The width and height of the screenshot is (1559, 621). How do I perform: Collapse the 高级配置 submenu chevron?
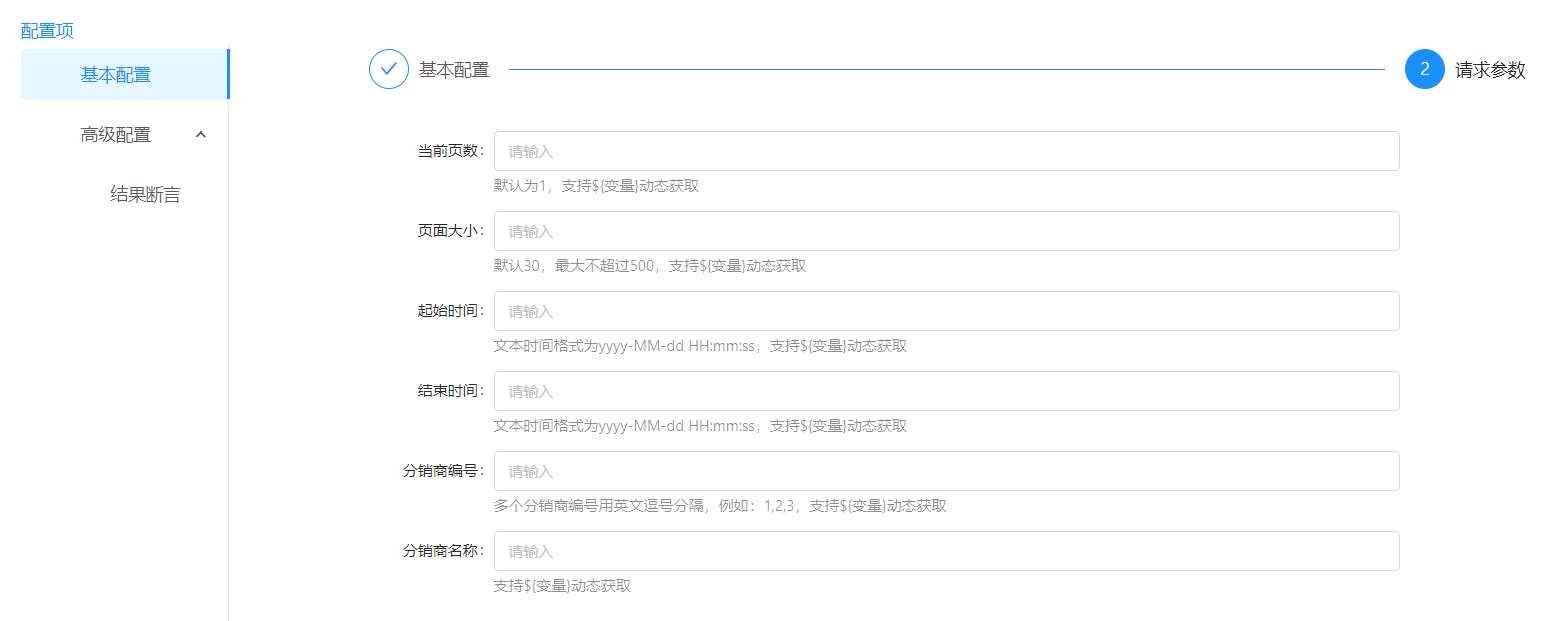click(201, 134)
